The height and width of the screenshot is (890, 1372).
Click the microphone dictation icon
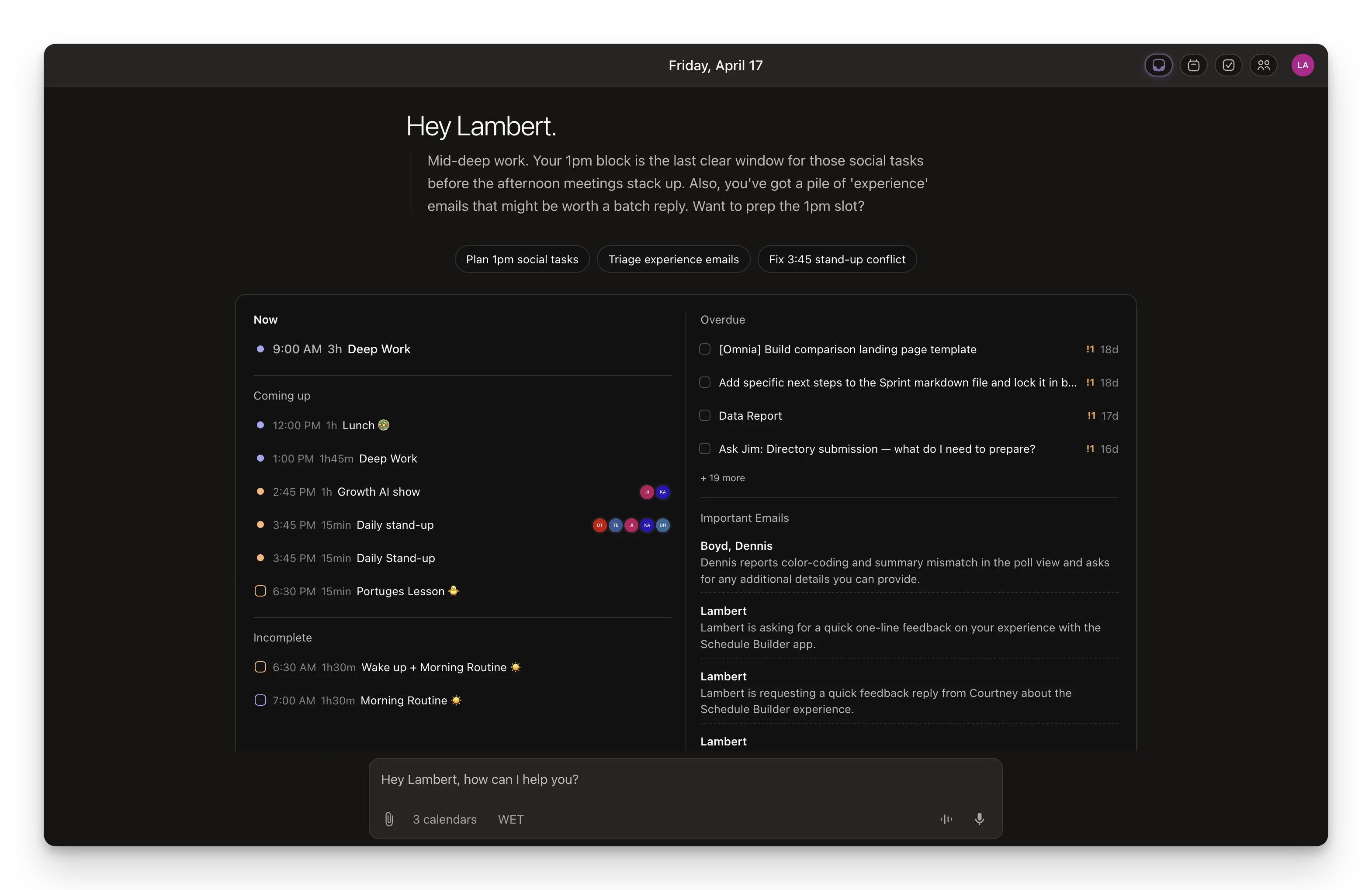click(979, 819)
